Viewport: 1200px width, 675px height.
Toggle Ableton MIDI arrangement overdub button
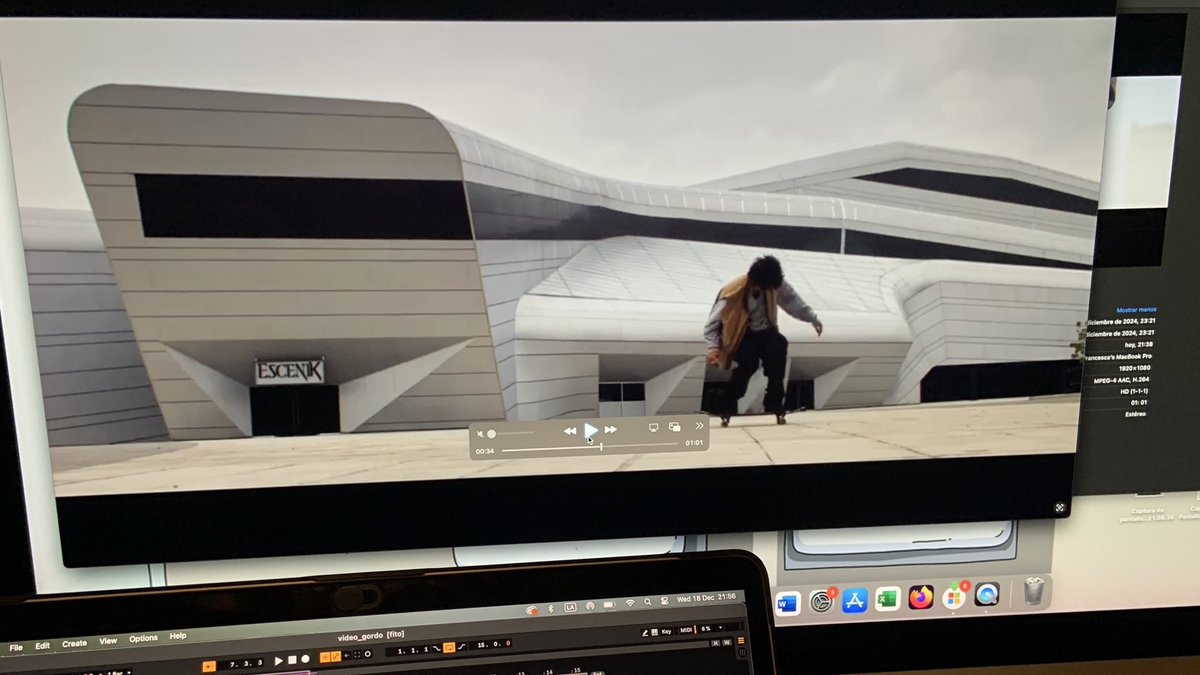click(x=325, y=657)
